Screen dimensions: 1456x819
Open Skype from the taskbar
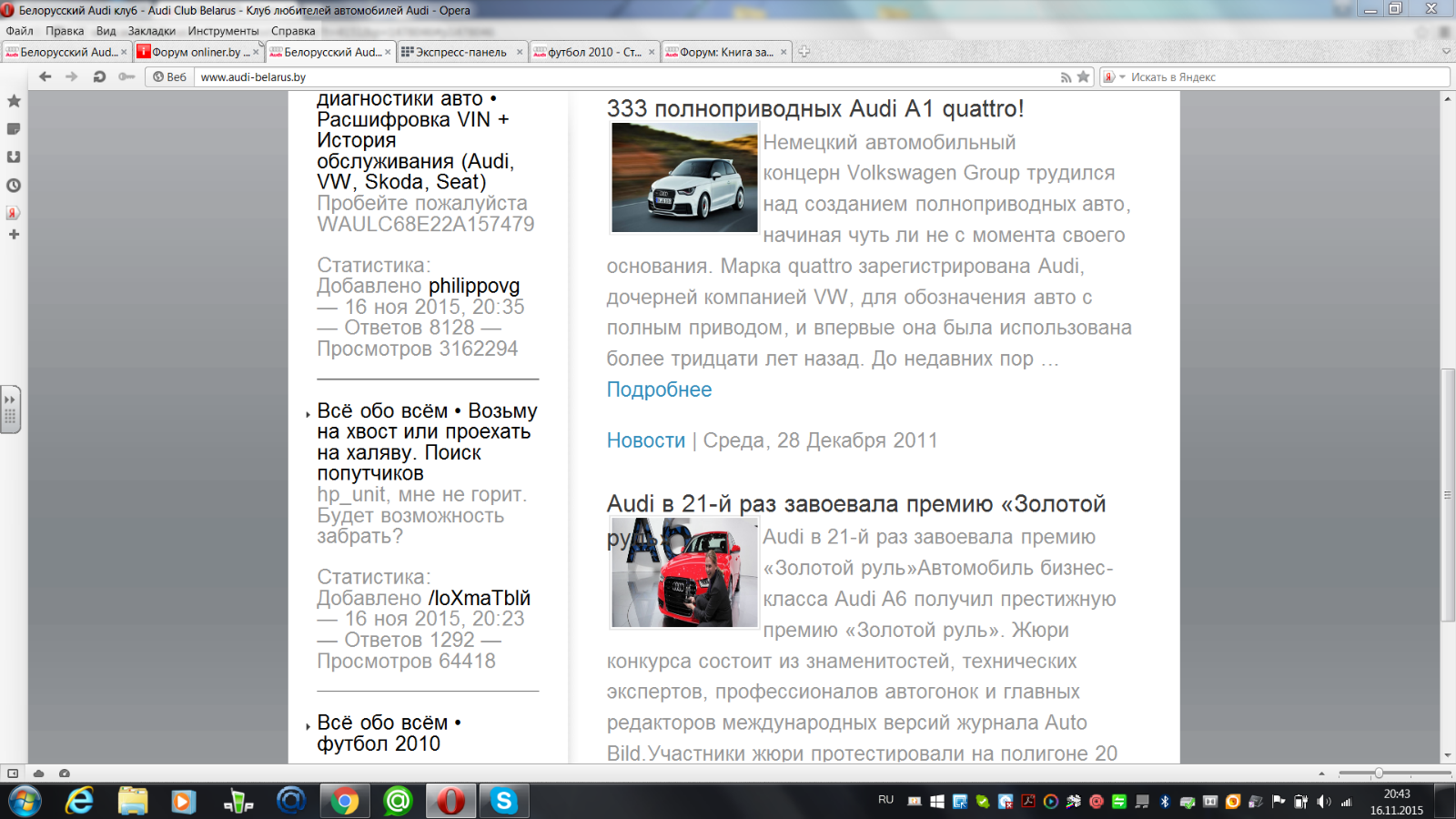point(503,801)
